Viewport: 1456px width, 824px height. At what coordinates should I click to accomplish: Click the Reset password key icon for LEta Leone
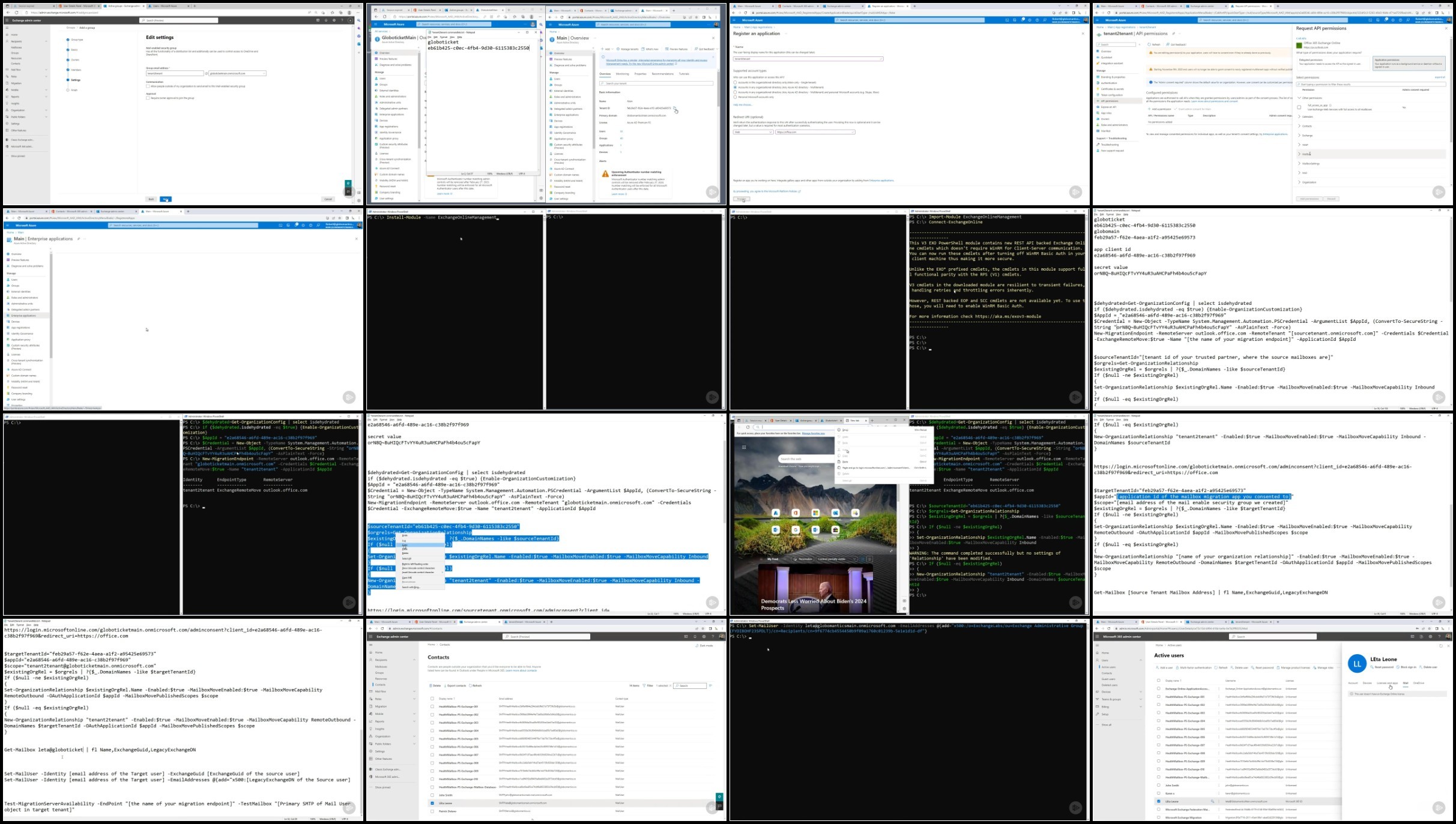[1372, 667]
